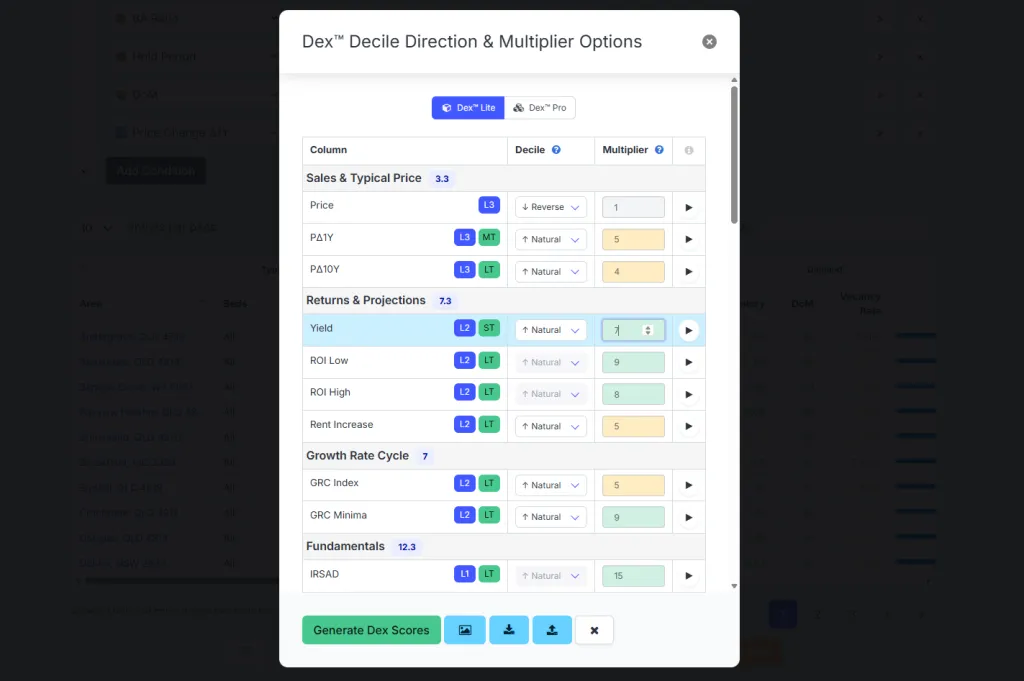
Task: Click Fundamentals score badge 12.3
Action: tap(407, 547)
